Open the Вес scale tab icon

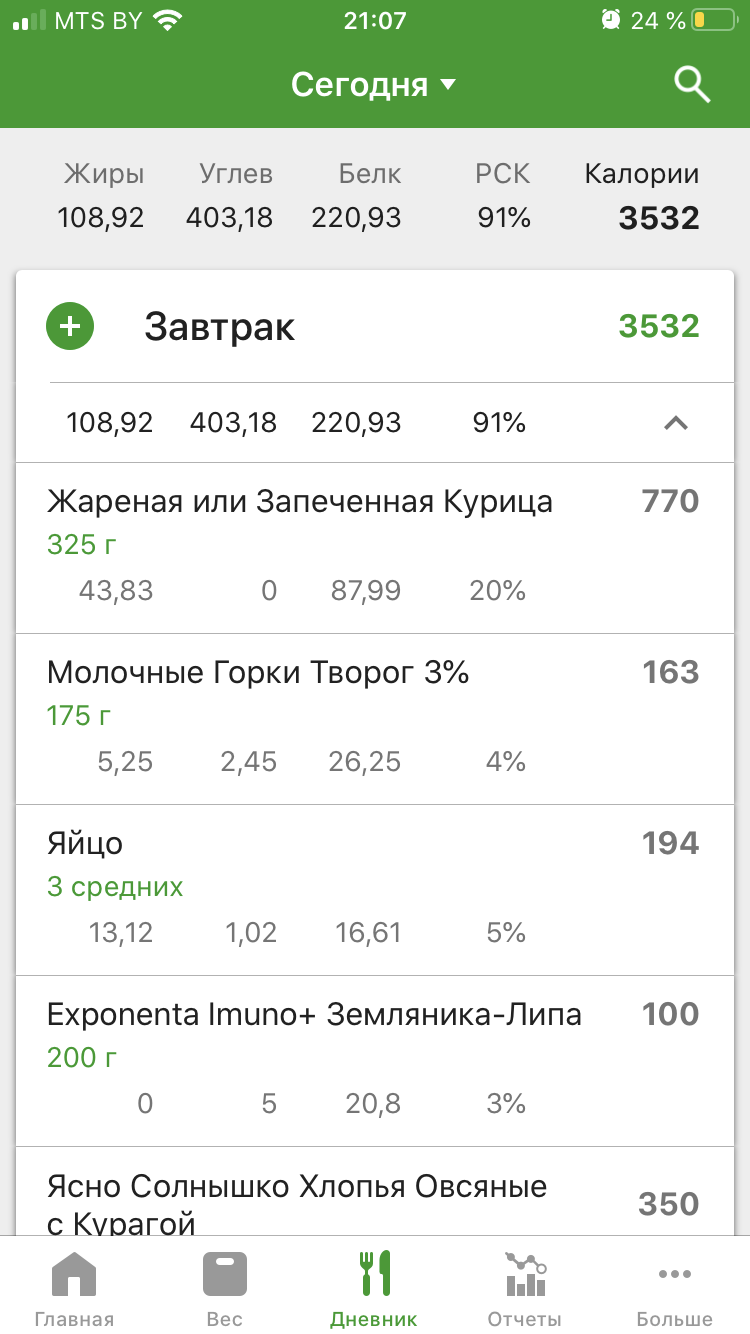click(224, 1275)
